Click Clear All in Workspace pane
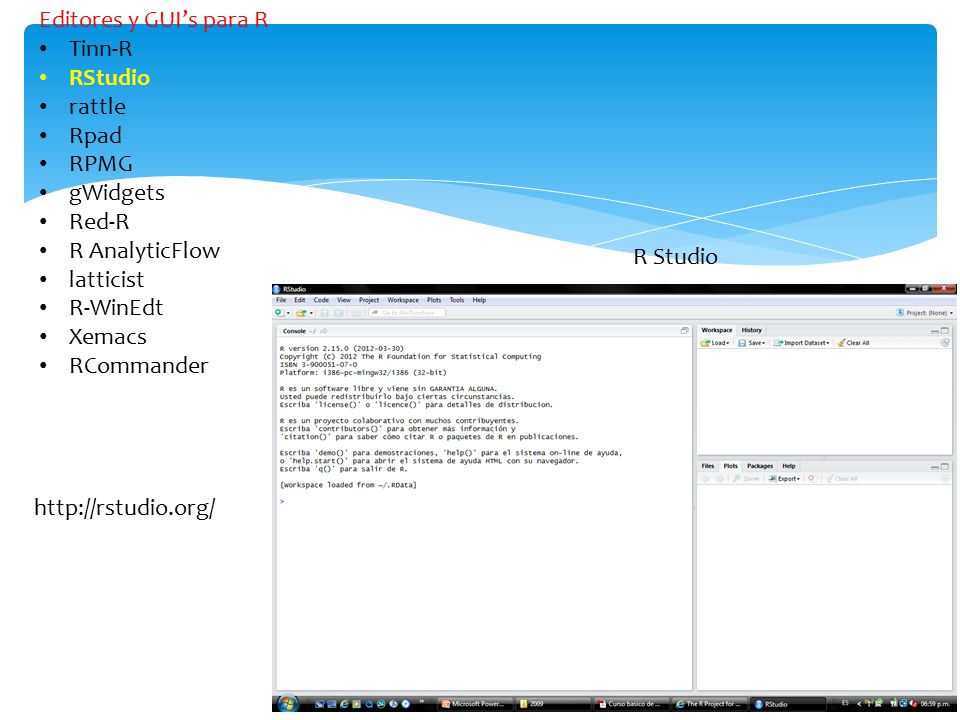Viewport: 960px width, 720px height. tap(853, 343)
